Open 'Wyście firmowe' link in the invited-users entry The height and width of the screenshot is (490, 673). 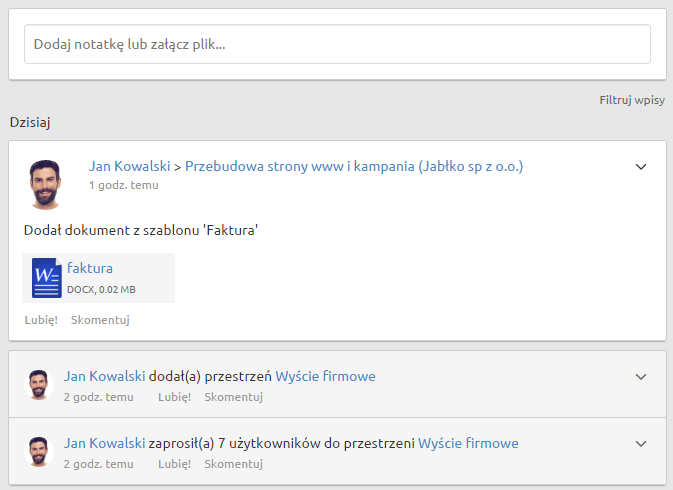coord(468,443)
